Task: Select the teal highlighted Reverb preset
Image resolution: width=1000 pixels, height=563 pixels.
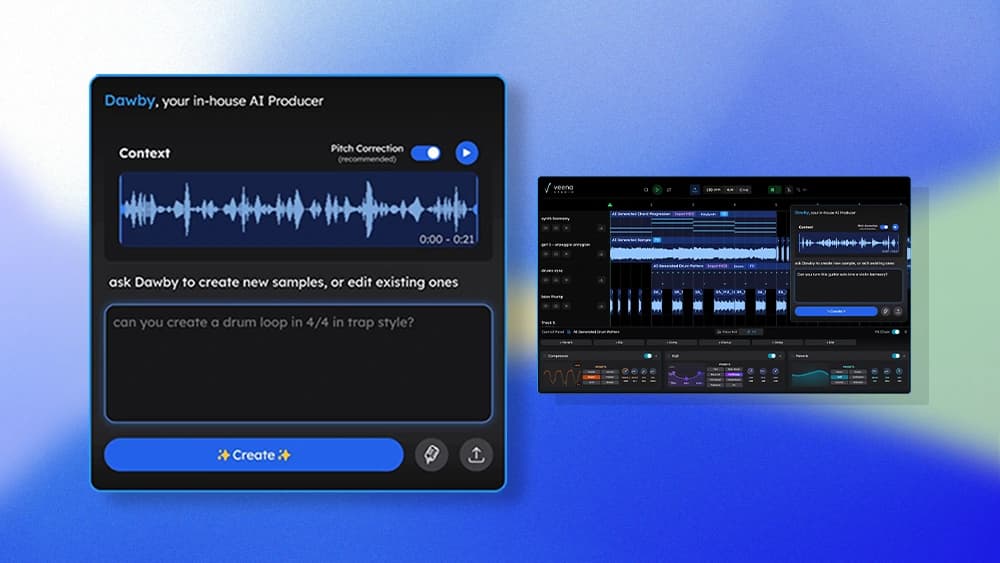Action: click(x=839, y=377)
